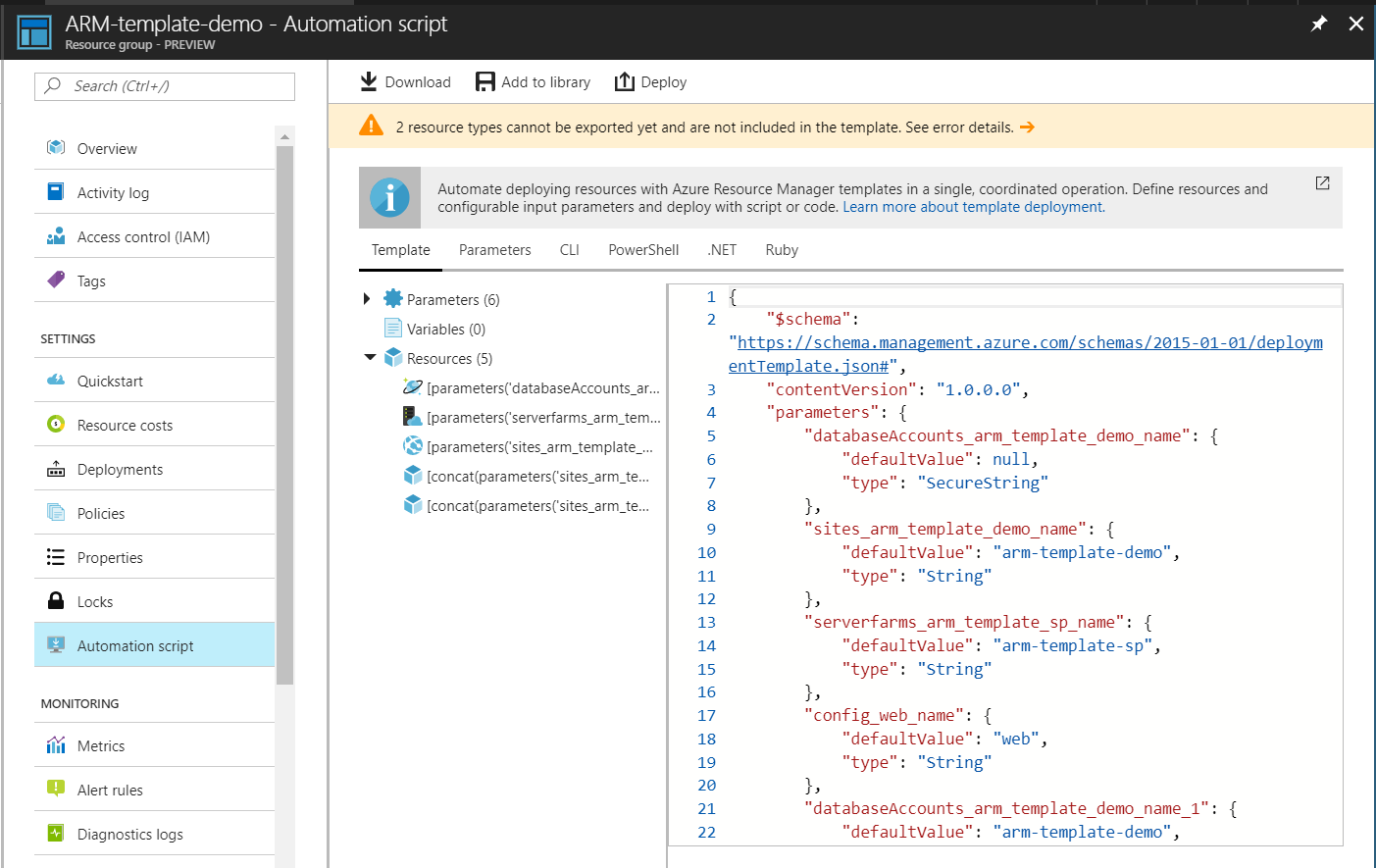This screenshot has height=868, width=1376.
Task: Click the Cosmos DB planet icon beside databaseAccounts resource
Action: 412,386
